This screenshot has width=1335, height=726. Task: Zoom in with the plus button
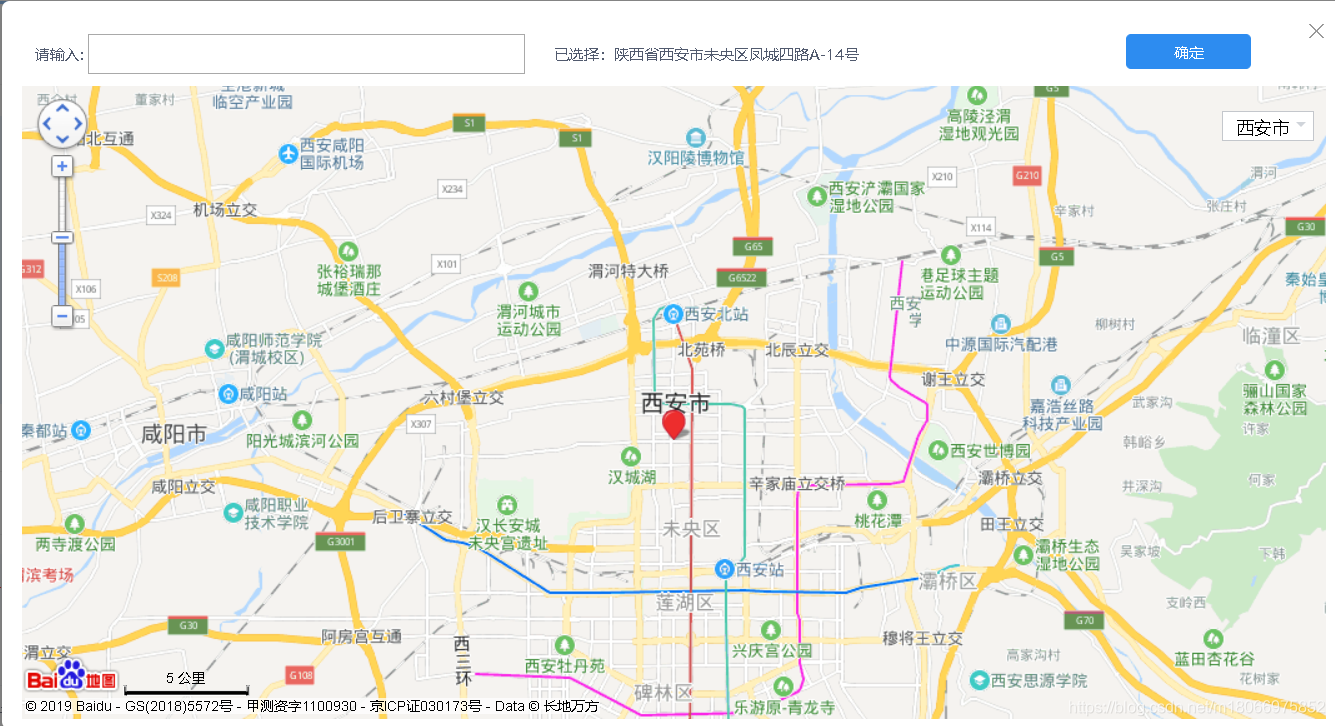pyautogui.click(x=62, y=166)
